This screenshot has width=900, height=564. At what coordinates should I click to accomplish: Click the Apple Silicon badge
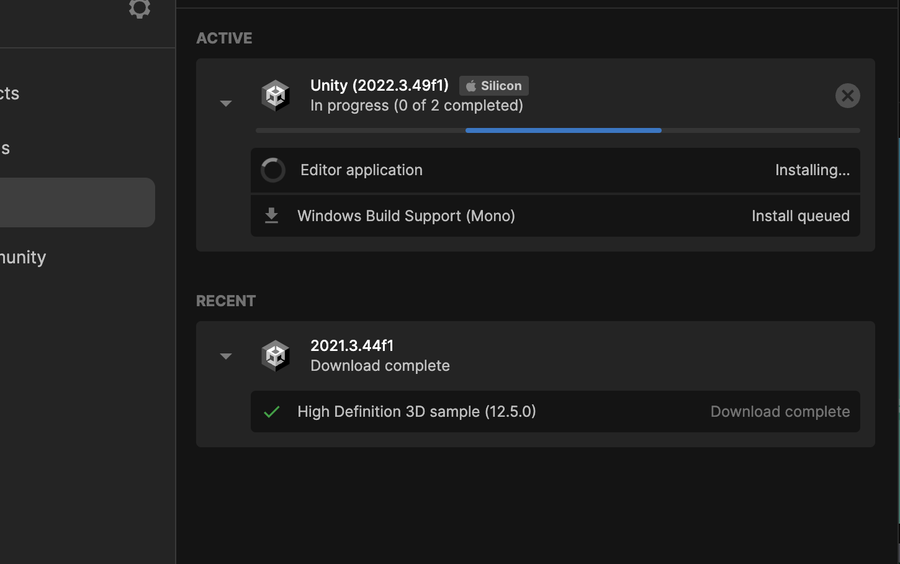pyautogui.click(x=494, y=86)
